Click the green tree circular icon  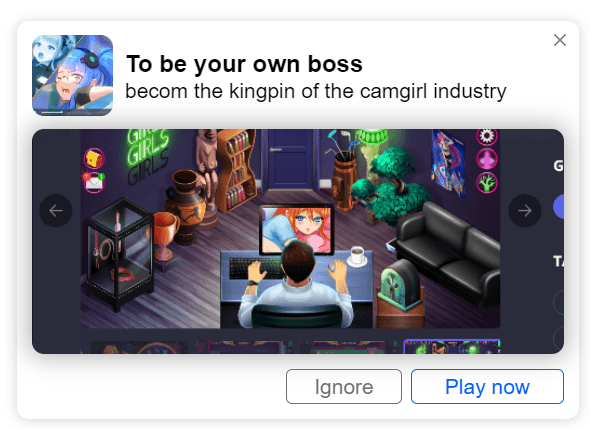(487, 183)
